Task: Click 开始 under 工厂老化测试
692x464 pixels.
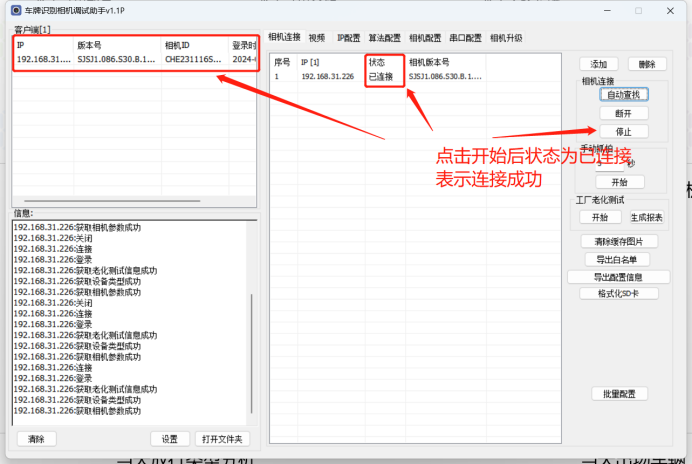Action: coord(600,217)
